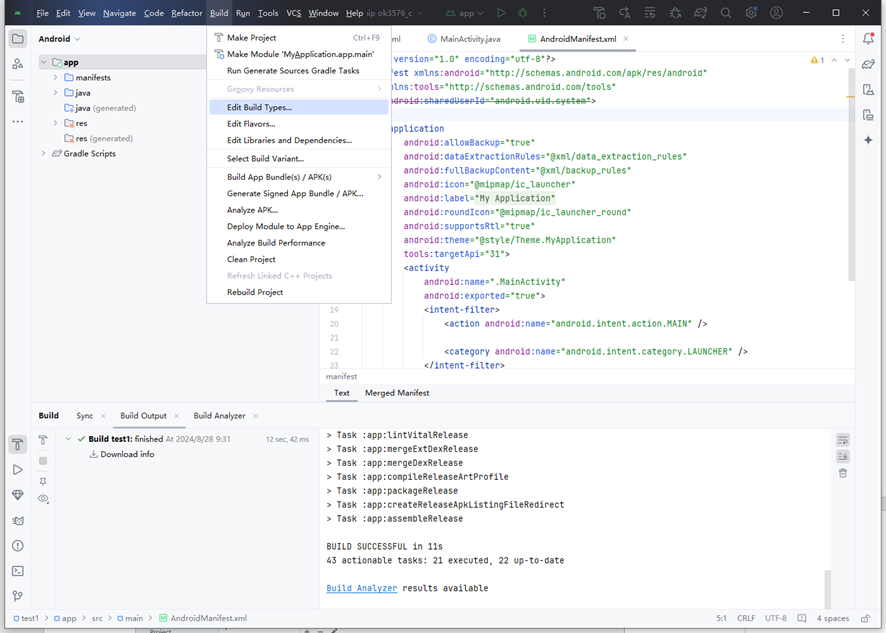Switch to the MainActivity.java tab
This screenshot has width=886, height=633.
click(x=463, y=39)
